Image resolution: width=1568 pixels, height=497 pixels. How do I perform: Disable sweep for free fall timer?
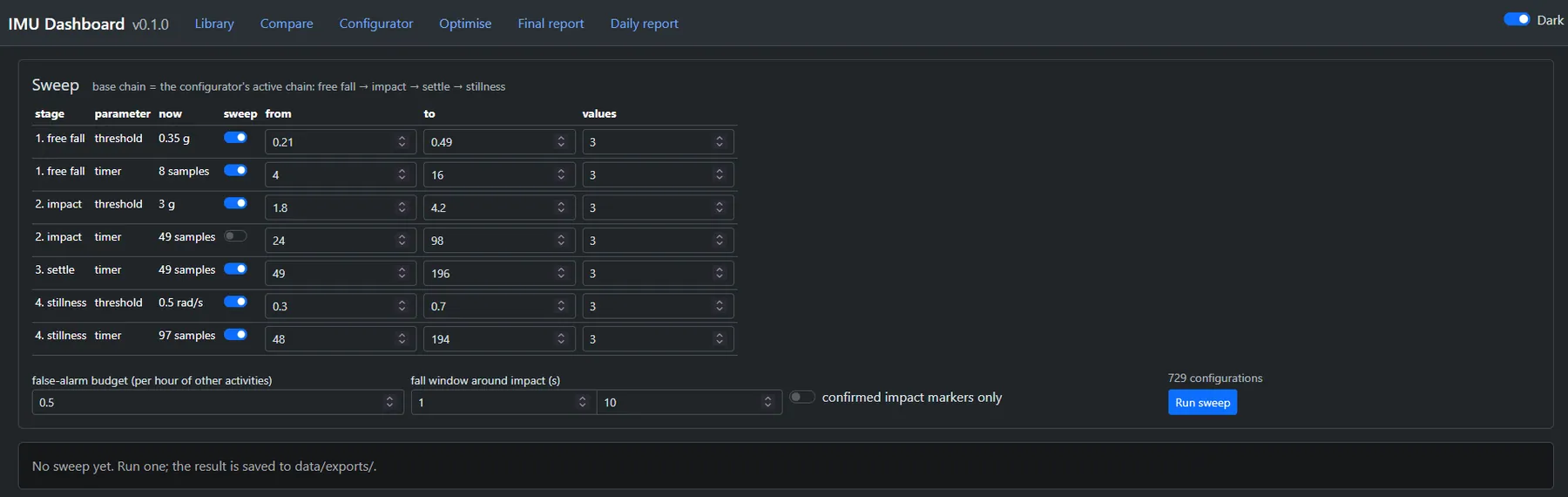tap(235, 170)
